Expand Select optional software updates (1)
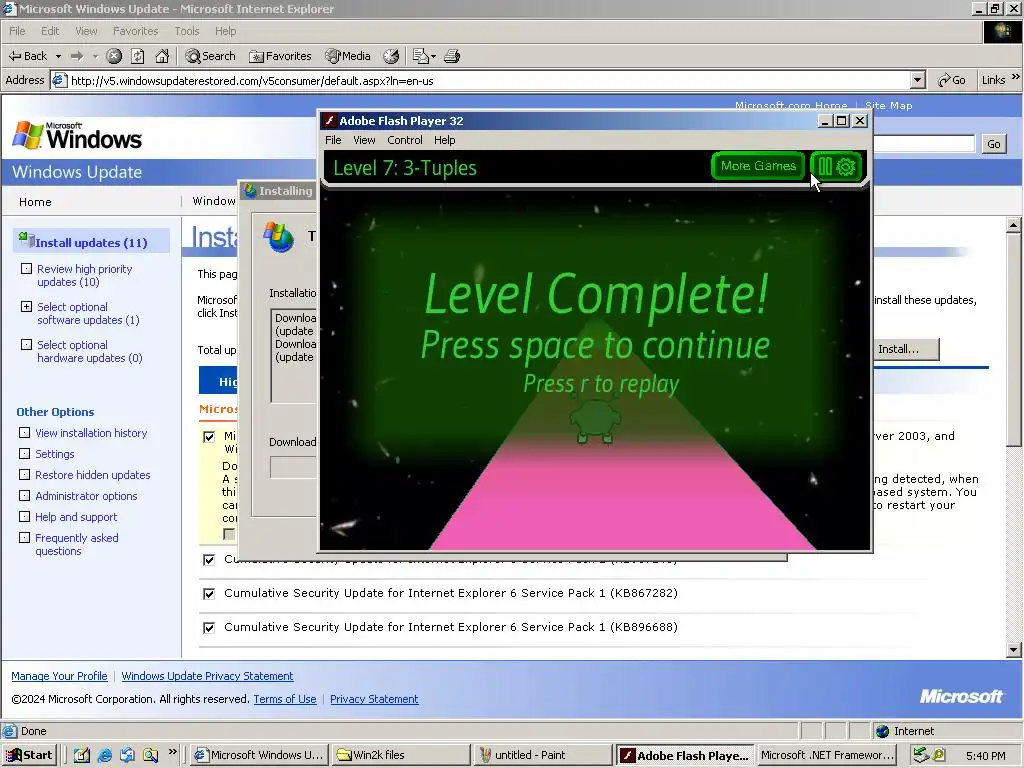Screen dimensions: 1024x768 pyautogui.click(x=26, y=306)
